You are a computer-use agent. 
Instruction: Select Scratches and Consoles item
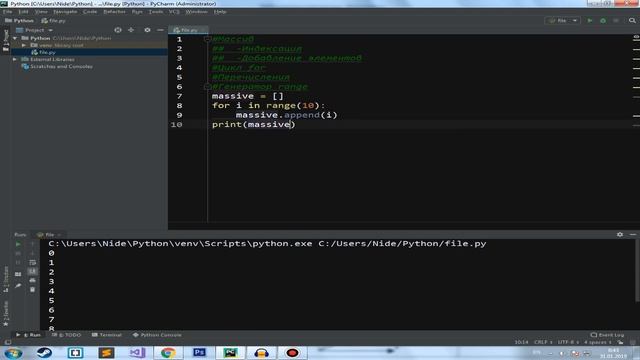(x=58, y=67)
